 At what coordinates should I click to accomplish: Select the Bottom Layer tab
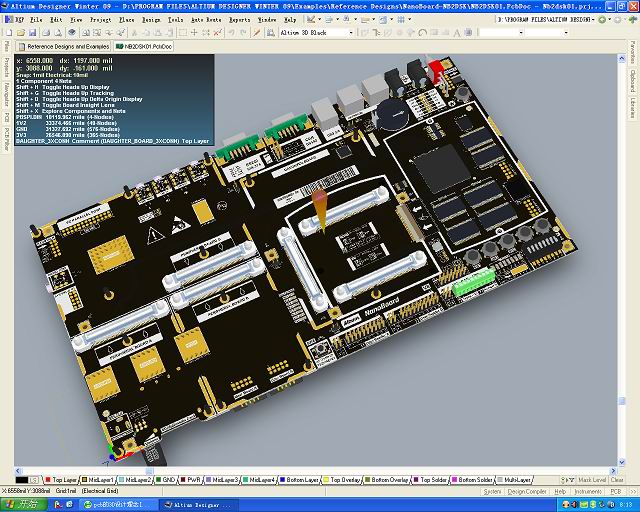(299, 480)
